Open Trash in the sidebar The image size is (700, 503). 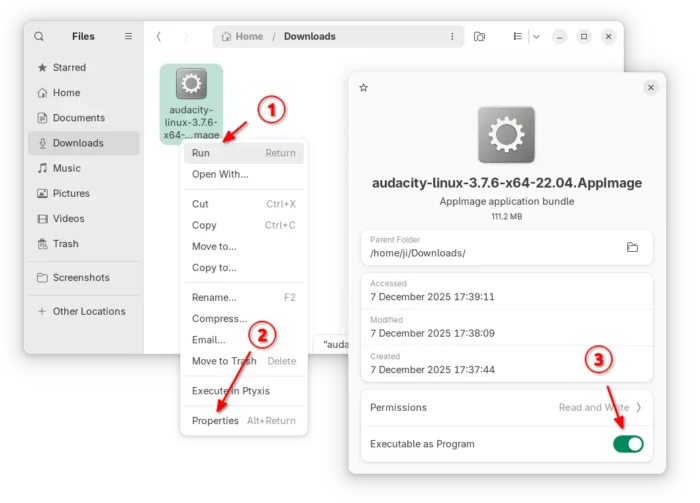[x=65, y=244]
